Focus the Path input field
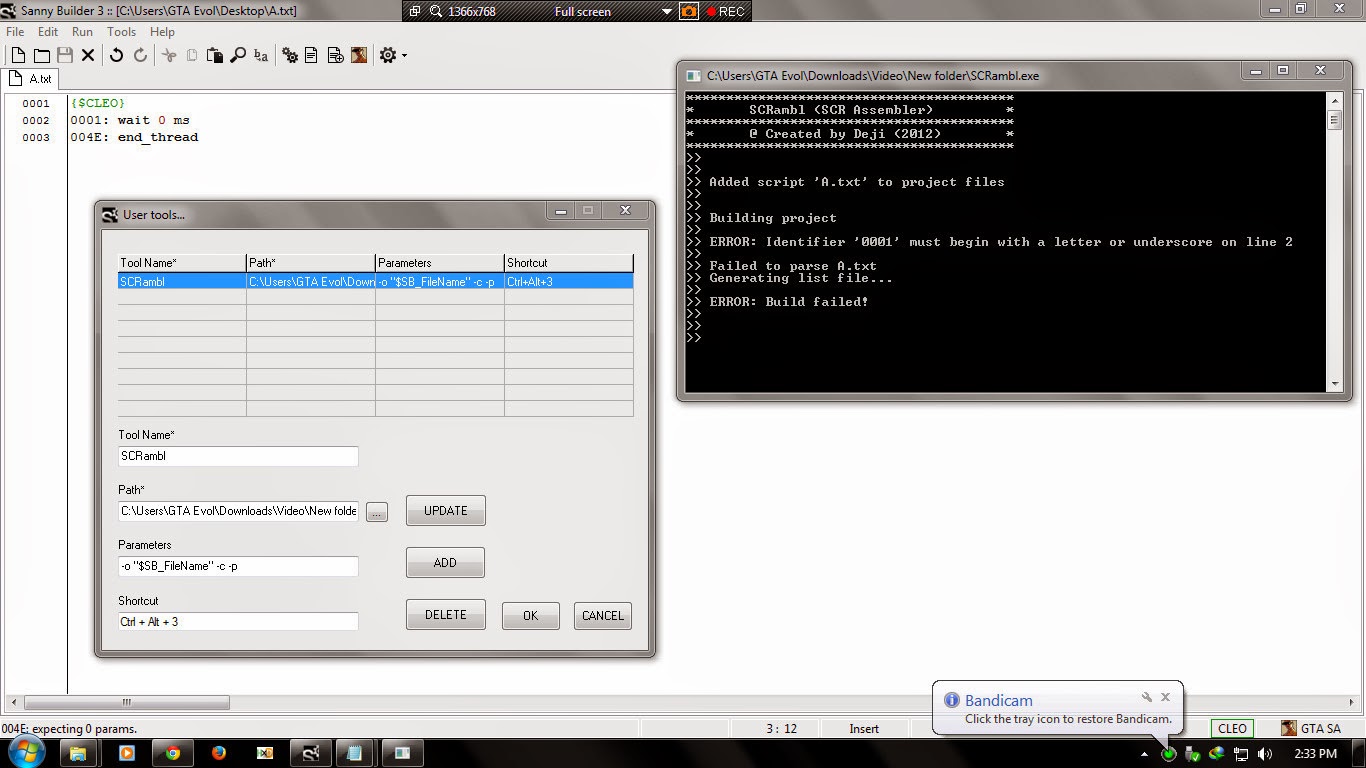 coord(238,511)
